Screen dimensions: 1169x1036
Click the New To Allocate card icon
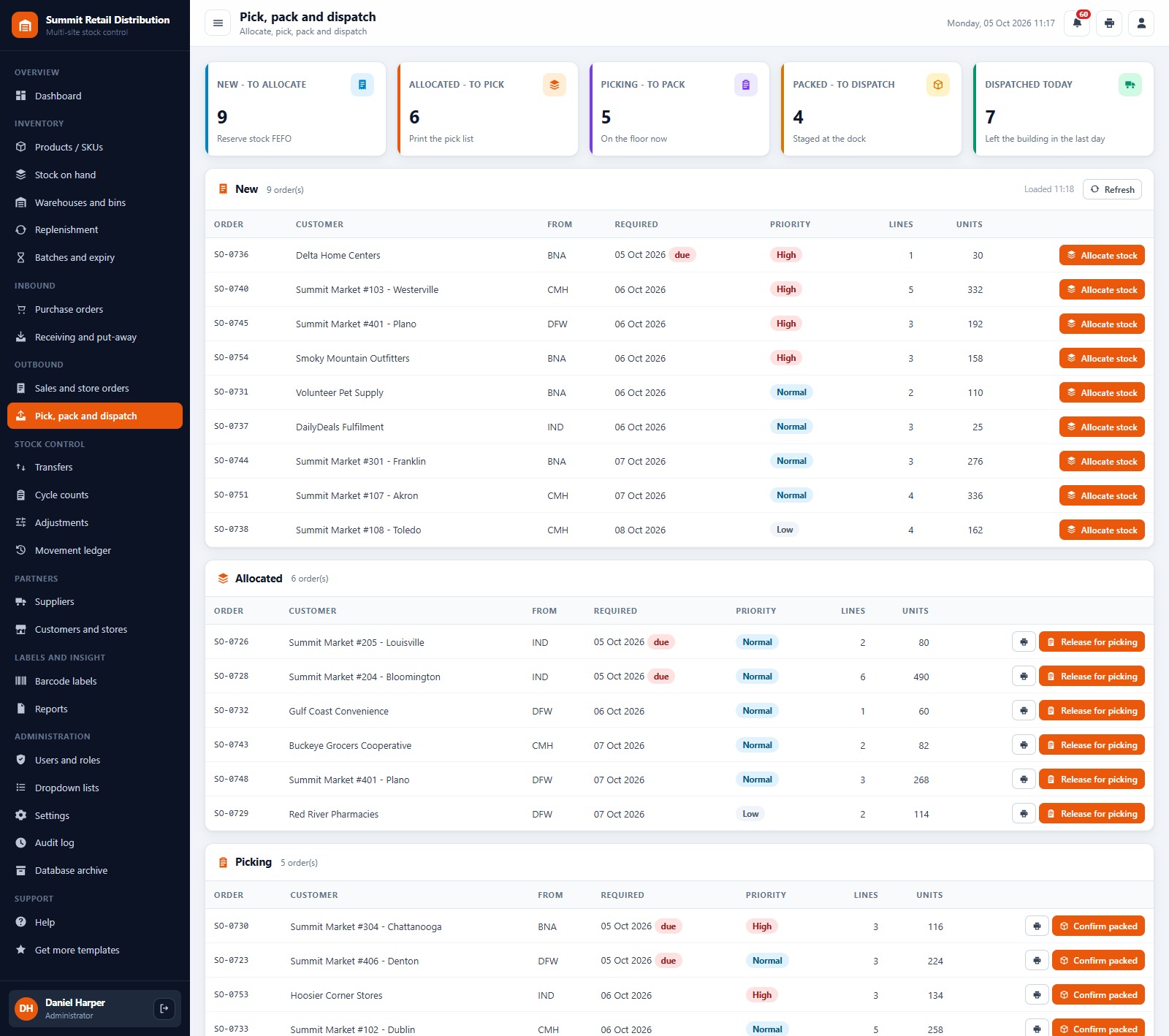point(362,85)
